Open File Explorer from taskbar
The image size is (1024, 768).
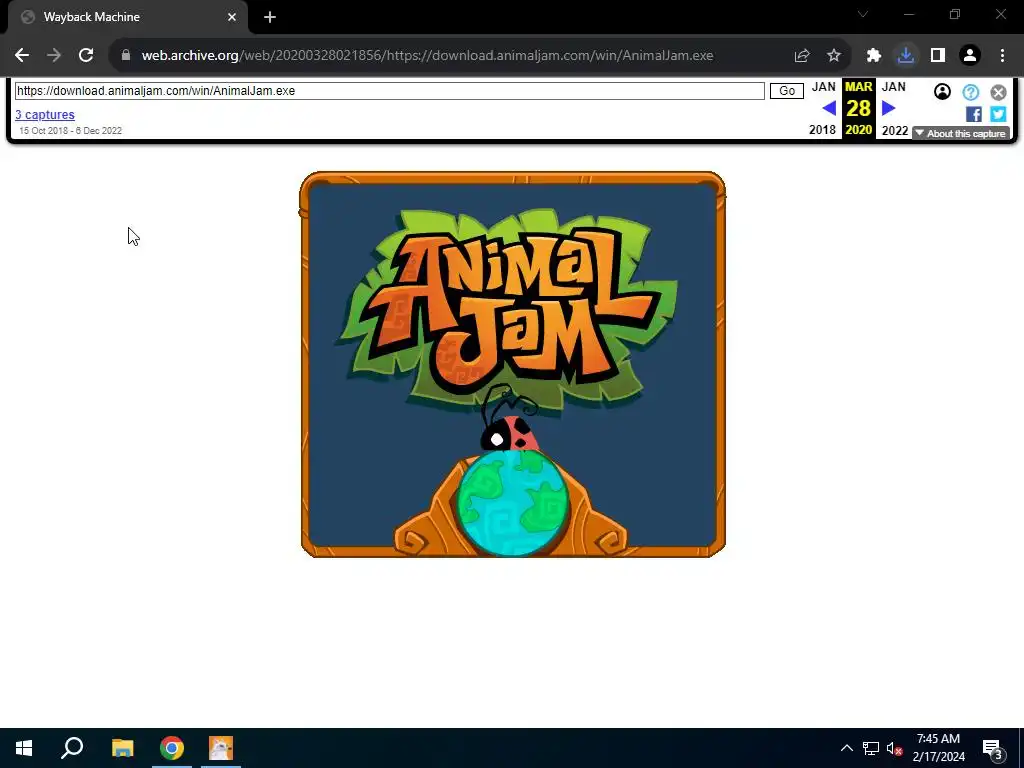(122, 748)
